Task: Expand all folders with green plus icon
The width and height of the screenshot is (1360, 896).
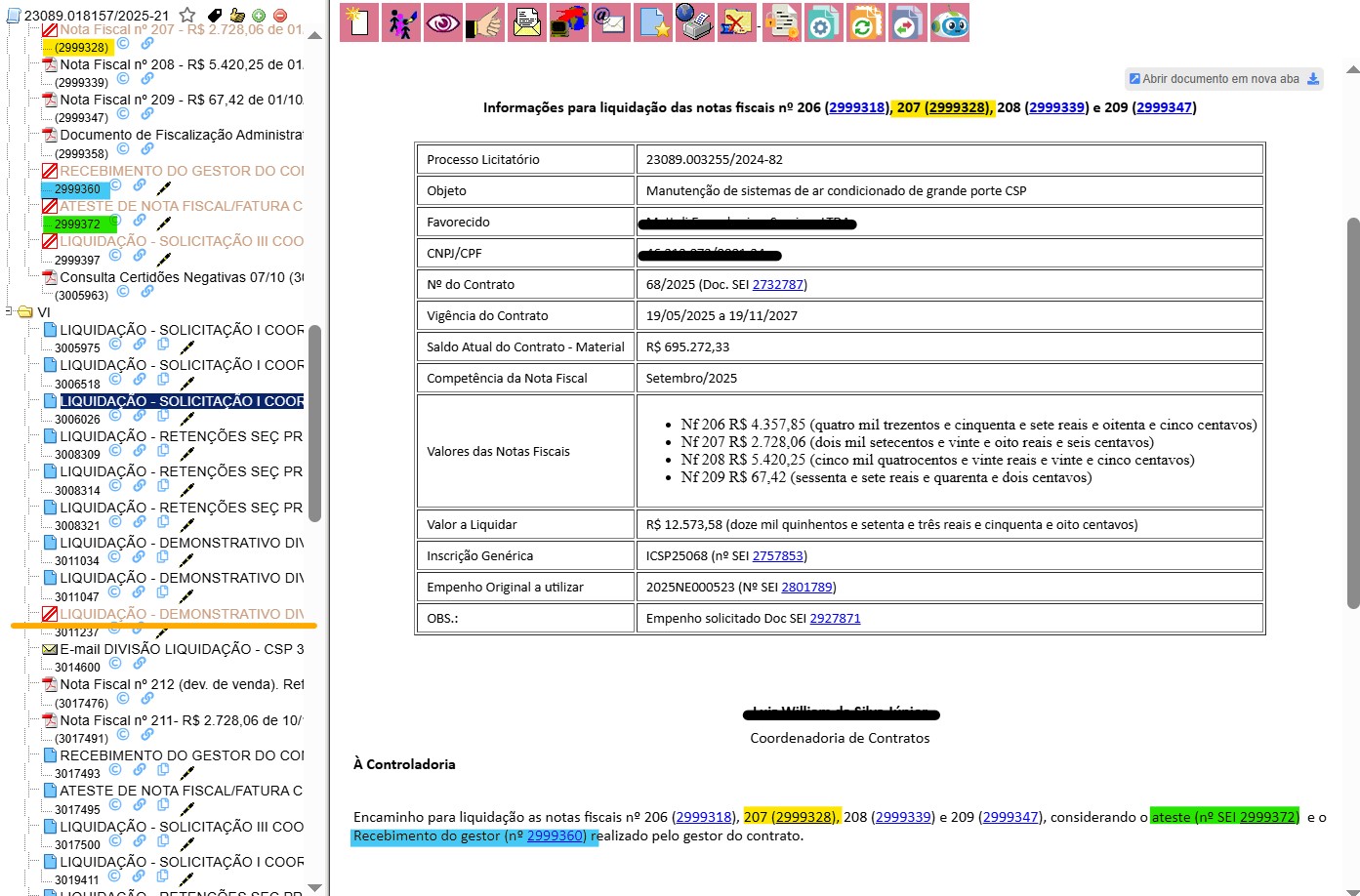Action: point(259,16)
